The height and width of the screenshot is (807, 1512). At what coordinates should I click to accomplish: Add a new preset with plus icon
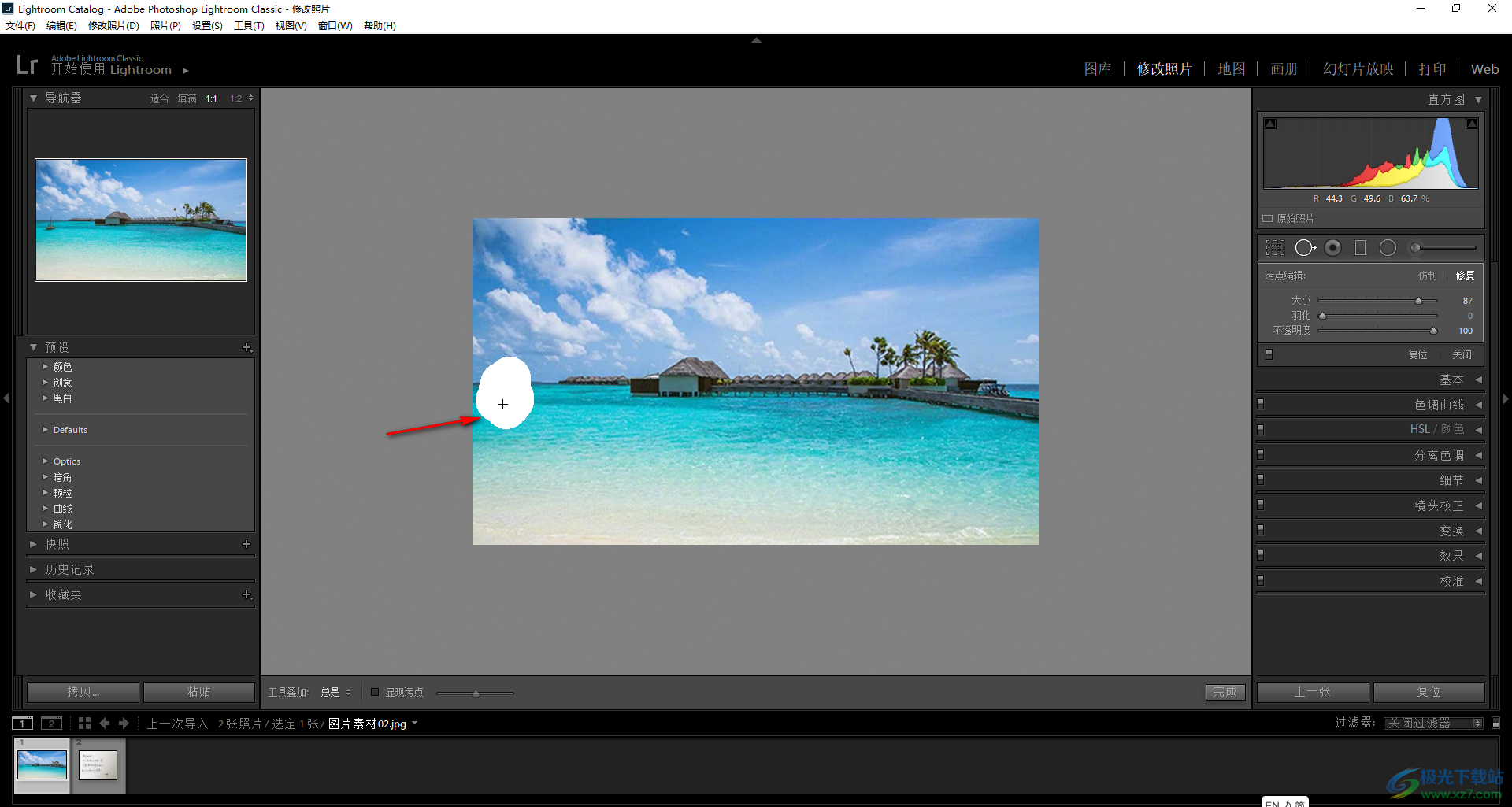pos(246,347)
